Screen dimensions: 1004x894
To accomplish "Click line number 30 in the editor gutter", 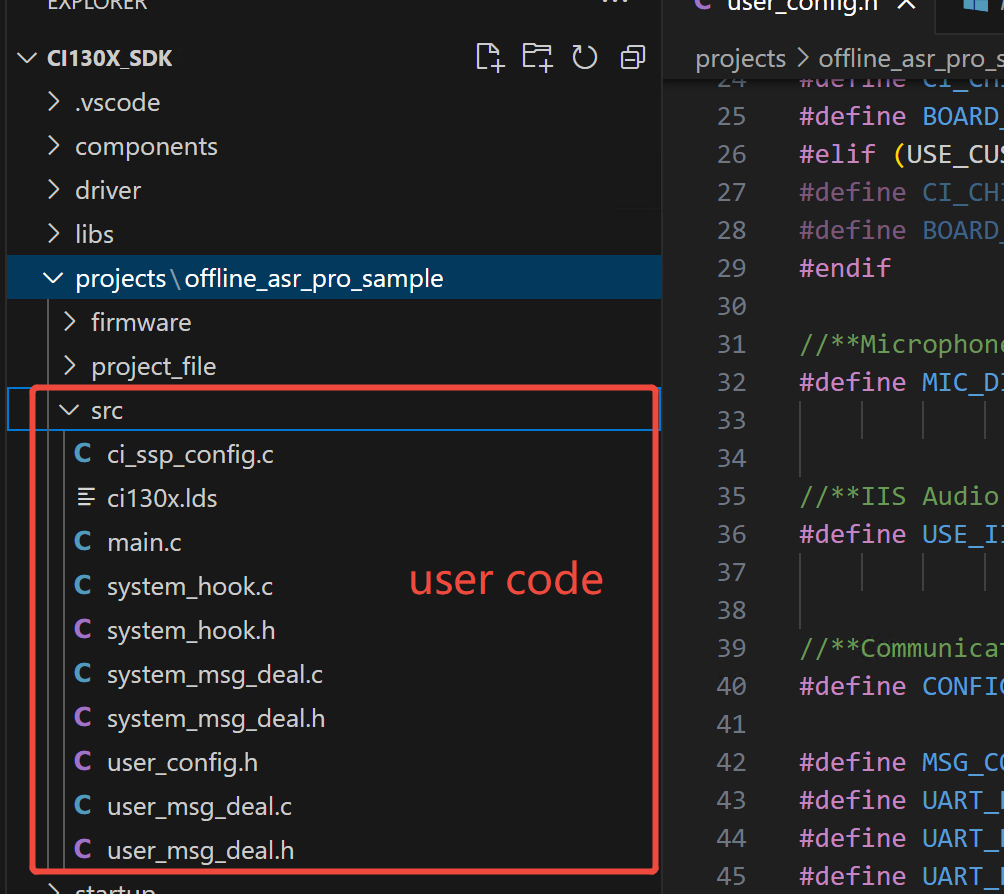I will [732, 306].
